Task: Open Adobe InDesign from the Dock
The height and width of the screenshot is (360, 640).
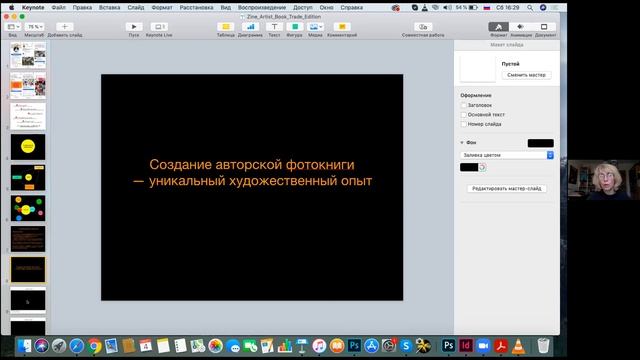Action: pos(466,346)
